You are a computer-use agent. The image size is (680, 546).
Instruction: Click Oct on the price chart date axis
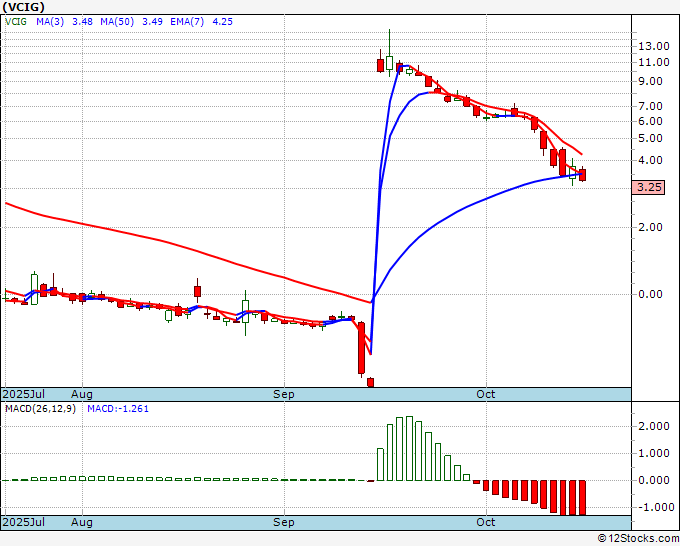point(486,394)
